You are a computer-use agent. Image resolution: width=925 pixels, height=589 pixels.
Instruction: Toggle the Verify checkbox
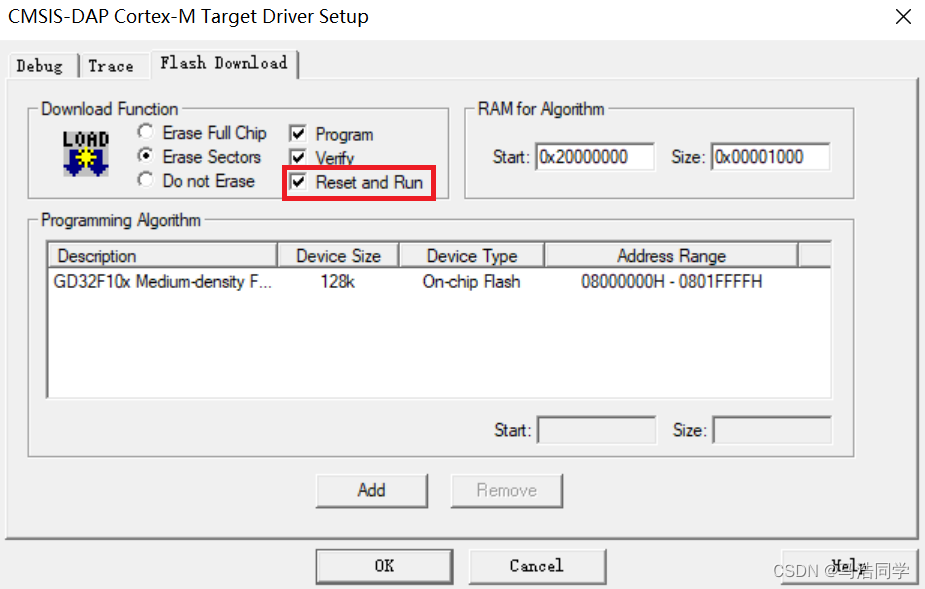click(298, 157)
